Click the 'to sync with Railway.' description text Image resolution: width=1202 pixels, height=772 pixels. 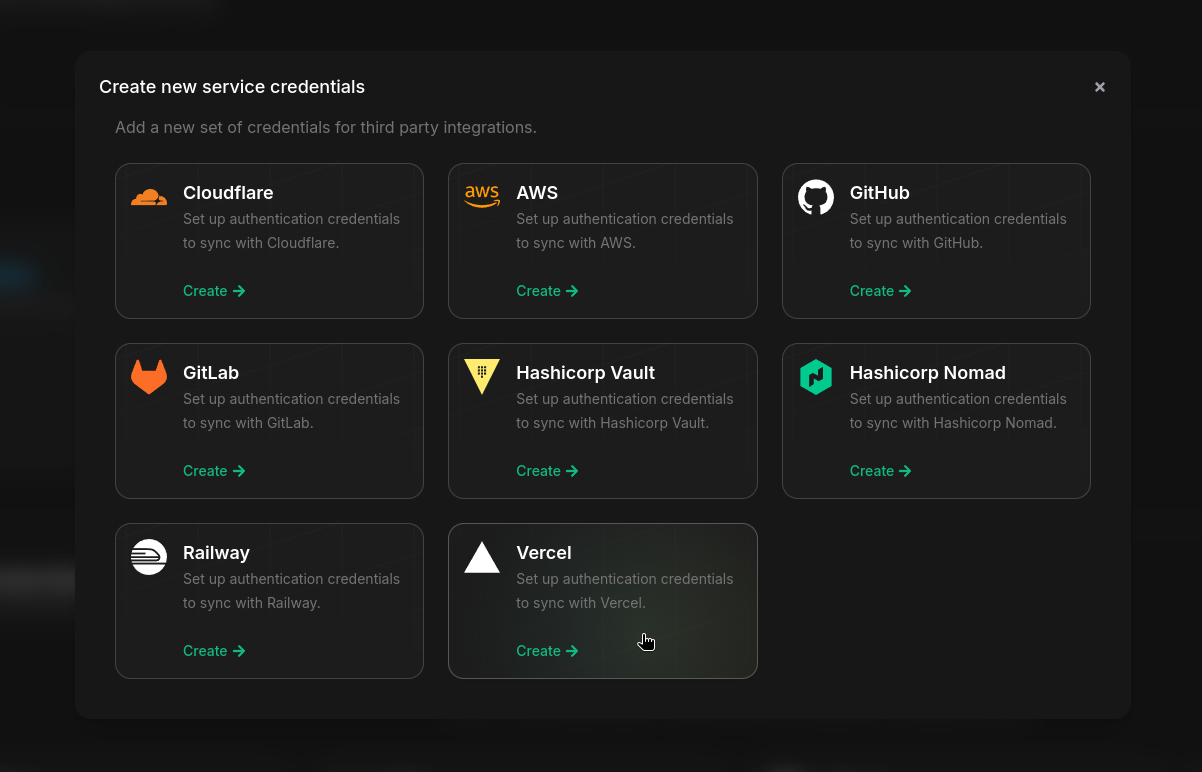252,603
